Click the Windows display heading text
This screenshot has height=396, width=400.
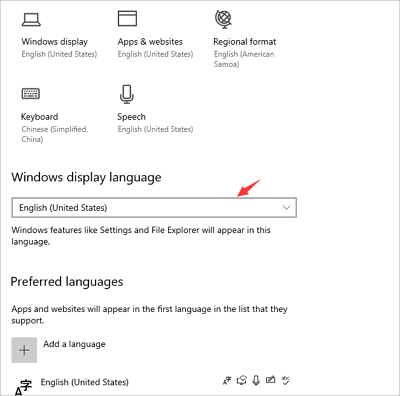(x=55, y=42)
